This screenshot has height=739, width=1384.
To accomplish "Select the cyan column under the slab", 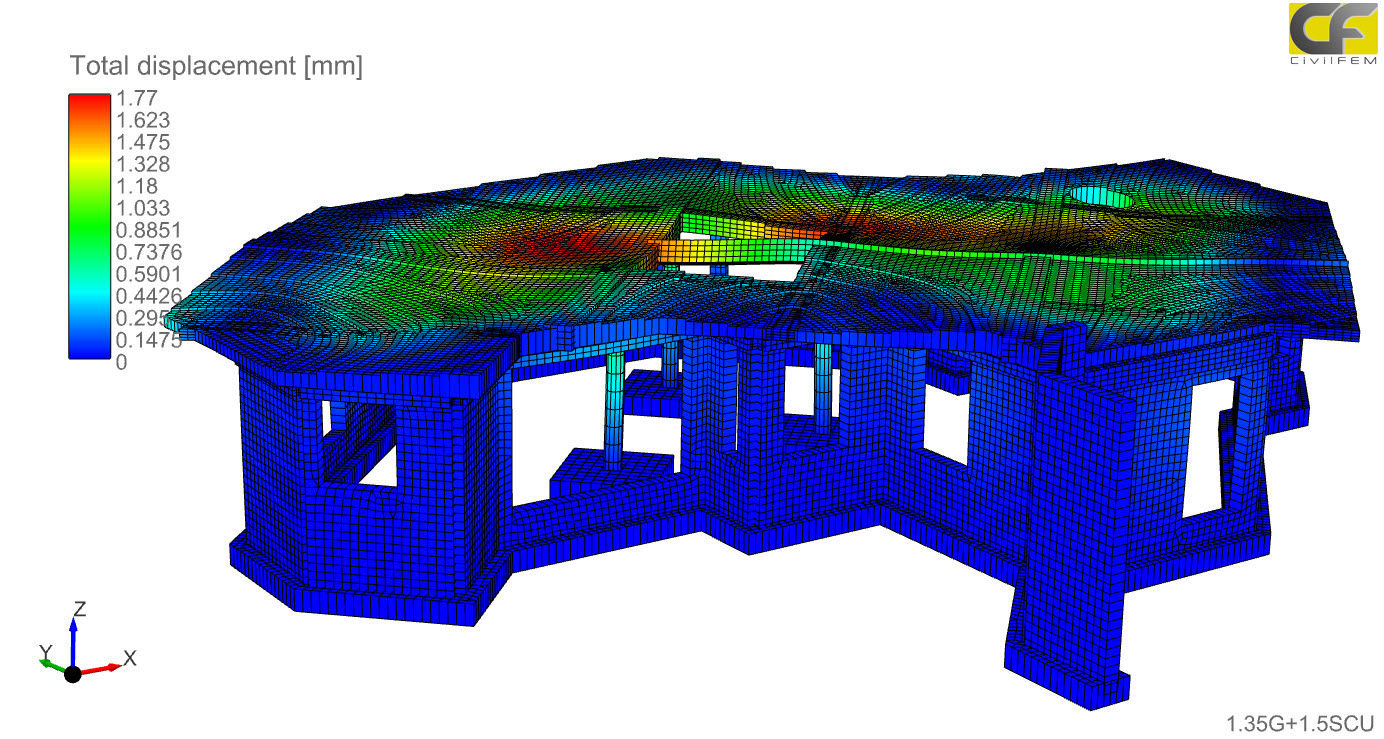I will click(x=613, y=410).
